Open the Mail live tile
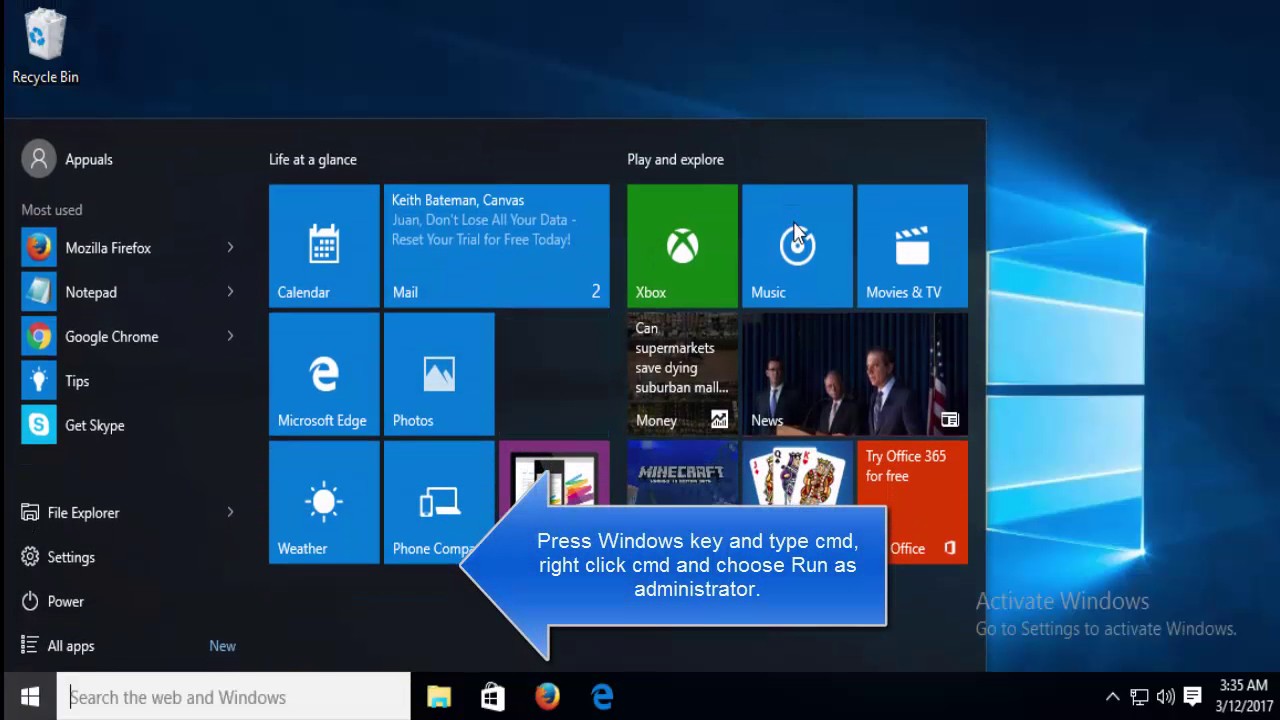The width and height of the screenshot is (1280, 720). [496, 245]
